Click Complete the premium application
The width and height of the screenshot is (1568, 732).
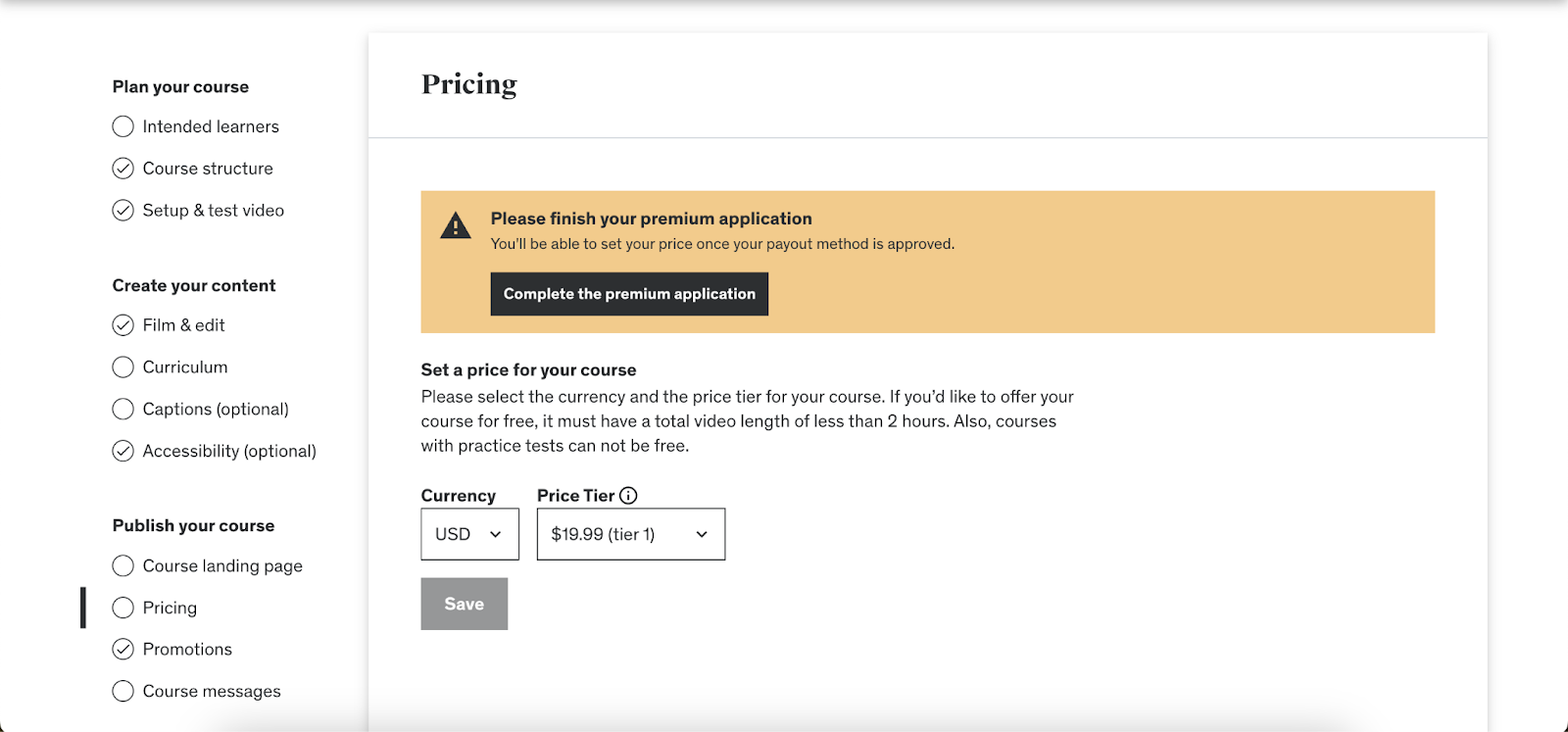pyautogui.click(x=628, y=293)
